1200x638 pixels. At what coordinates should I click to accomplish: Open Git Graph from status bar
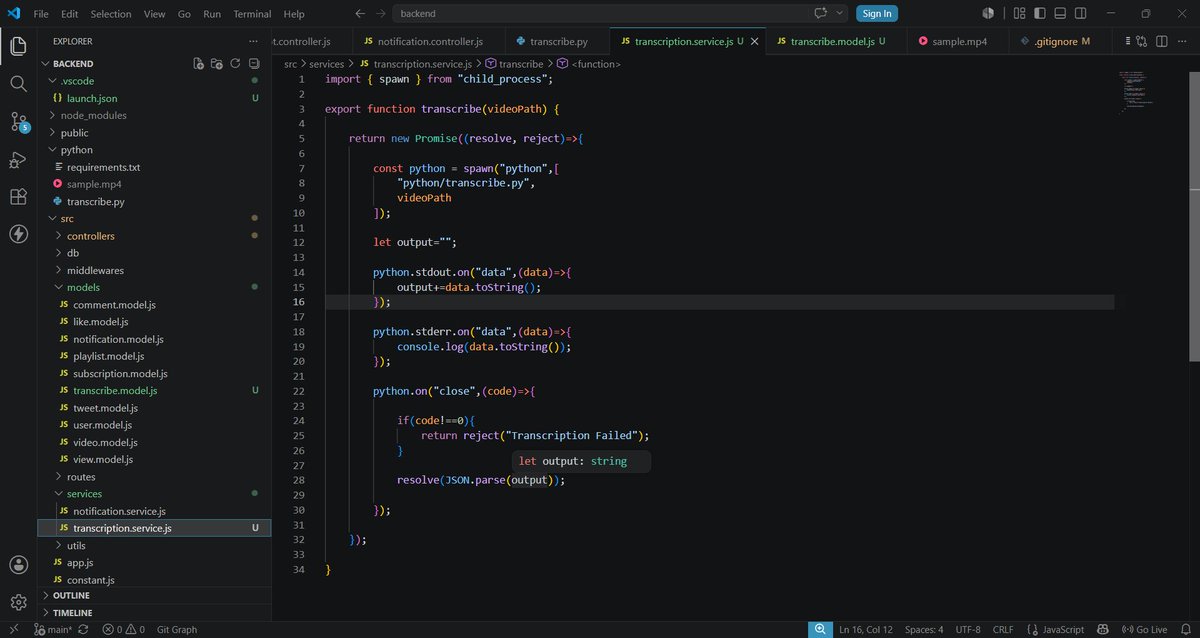click(176, 629)
